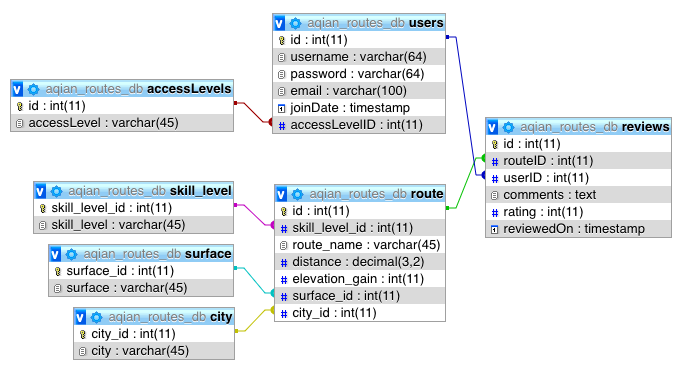Click the key icon beside skill_level_id in skill_level

pyautogui.click(x=43, y=208)
